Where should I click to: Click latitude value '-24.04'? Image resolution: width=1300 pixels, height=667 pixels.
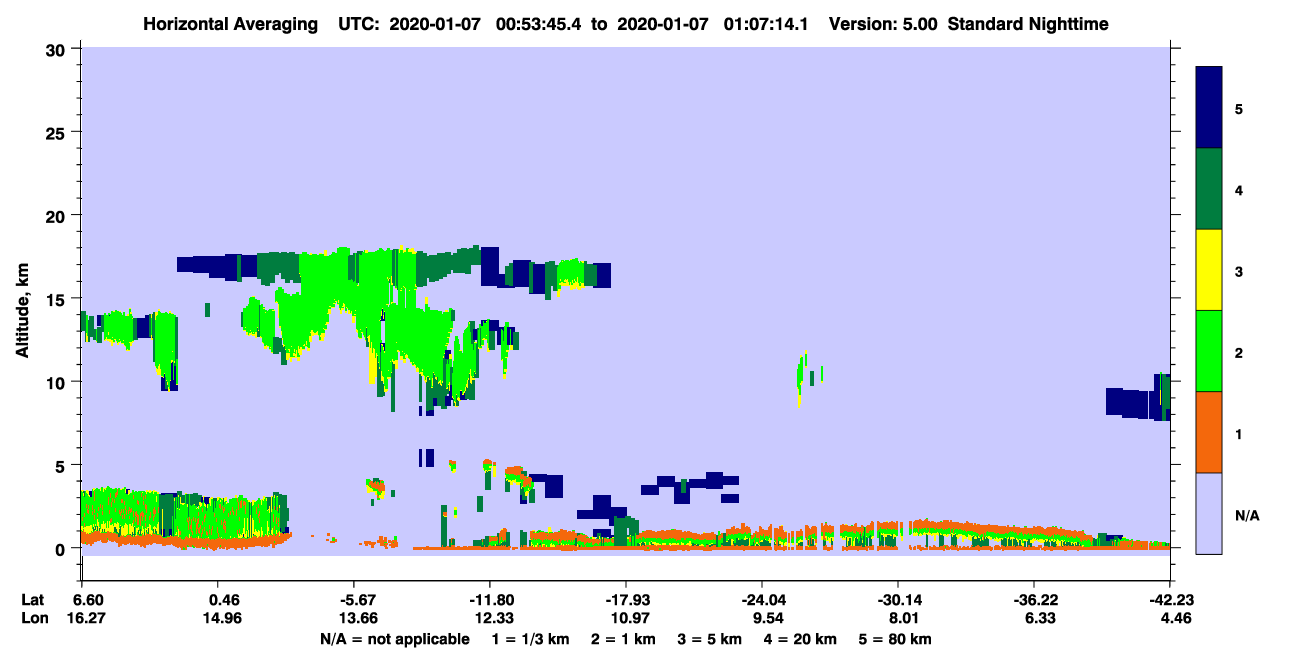coord(762,600)
